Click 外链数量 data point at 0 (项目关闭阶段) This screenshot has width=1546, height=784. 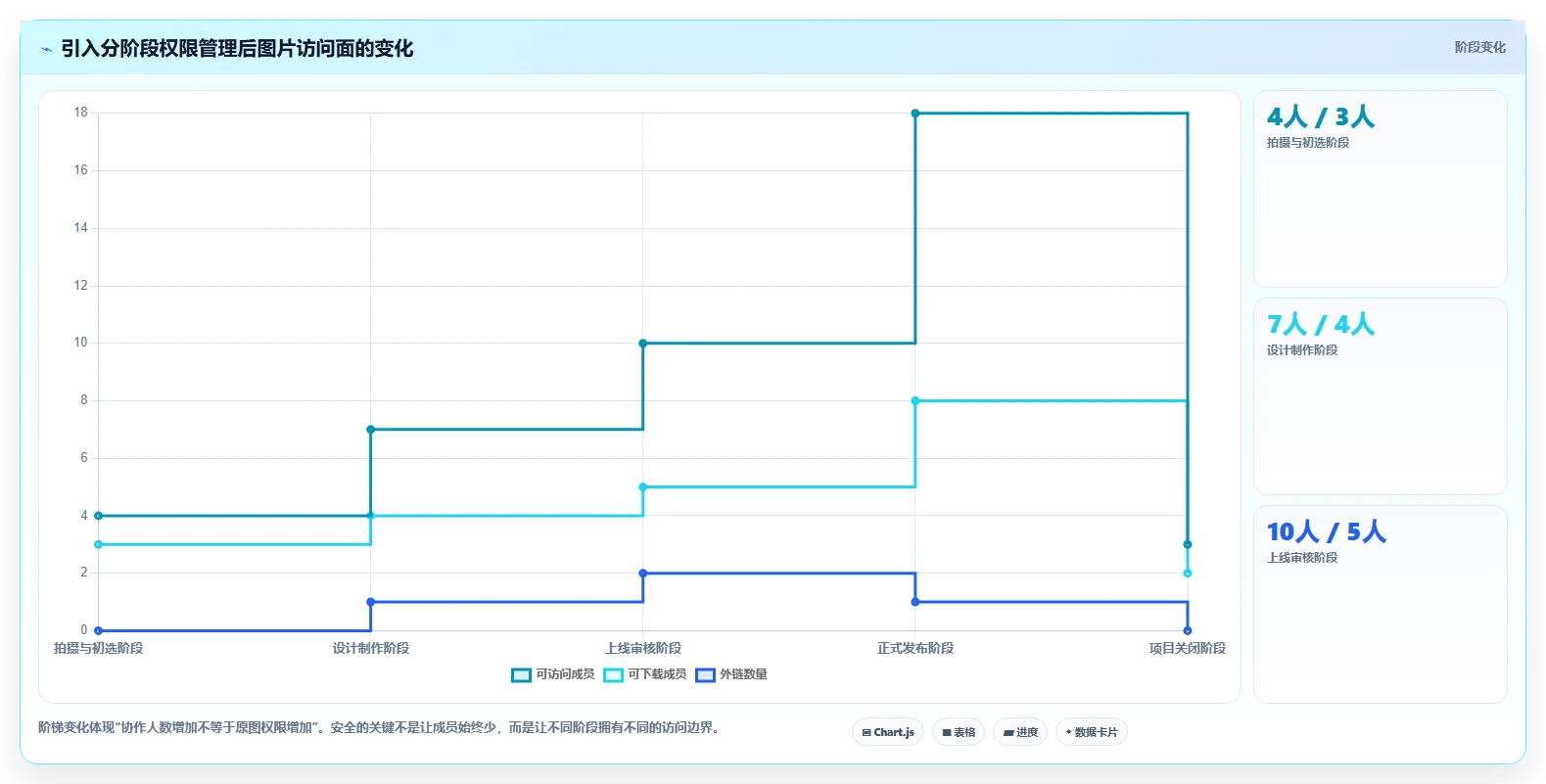[x=1188, y=630]
